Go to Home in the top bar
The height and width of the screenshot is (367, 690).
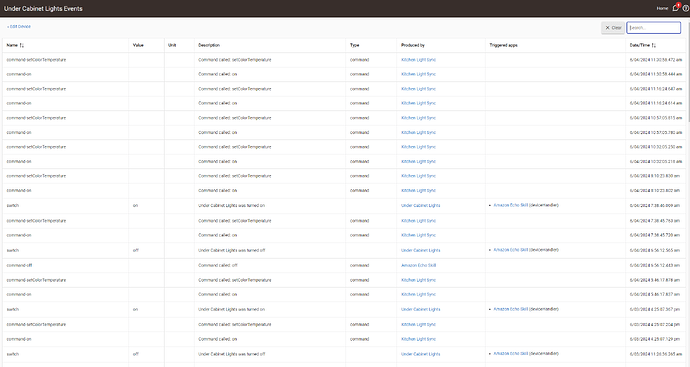[x=662, y=8]
